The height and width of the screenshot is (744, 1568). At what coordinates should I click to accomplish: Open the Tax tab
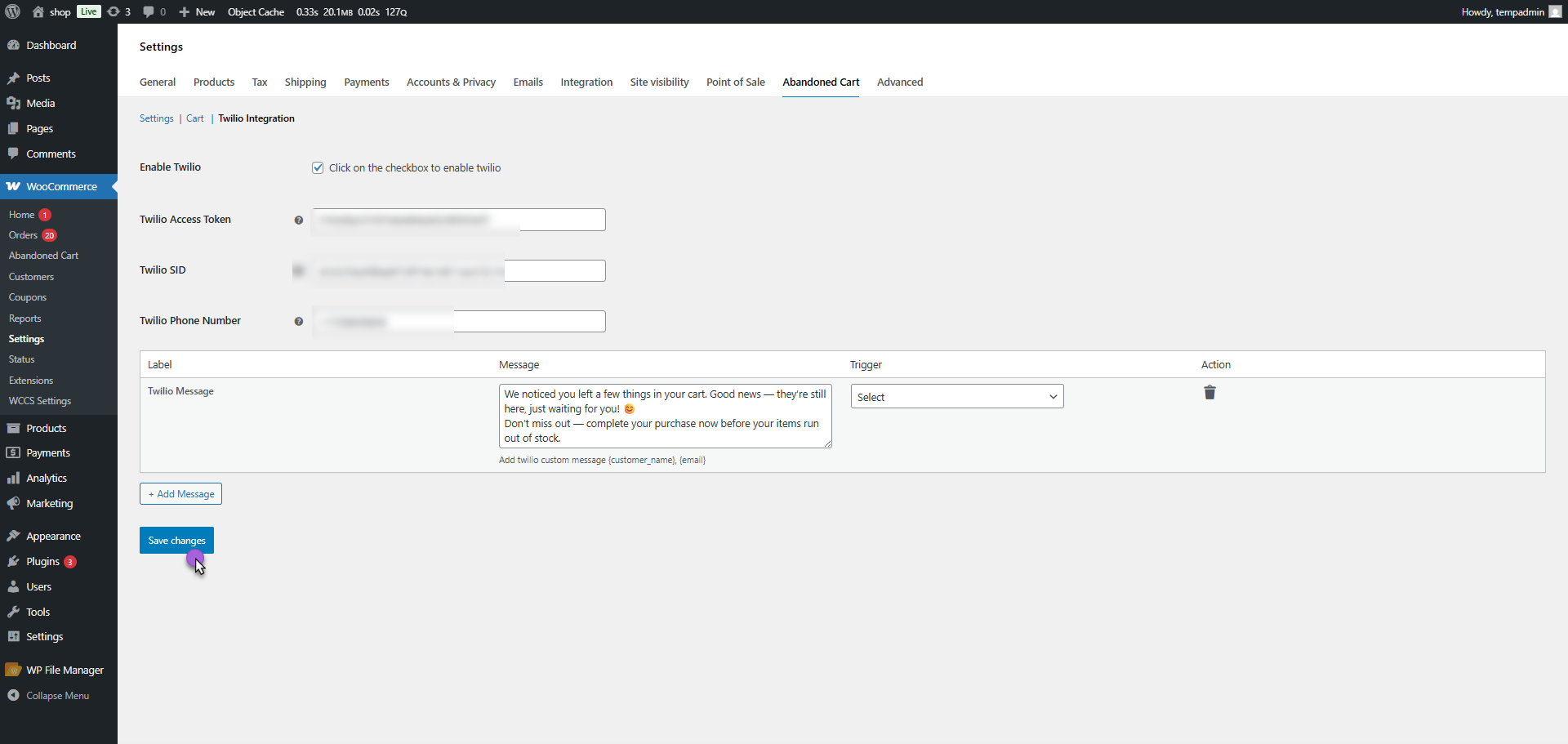[260, 82]
